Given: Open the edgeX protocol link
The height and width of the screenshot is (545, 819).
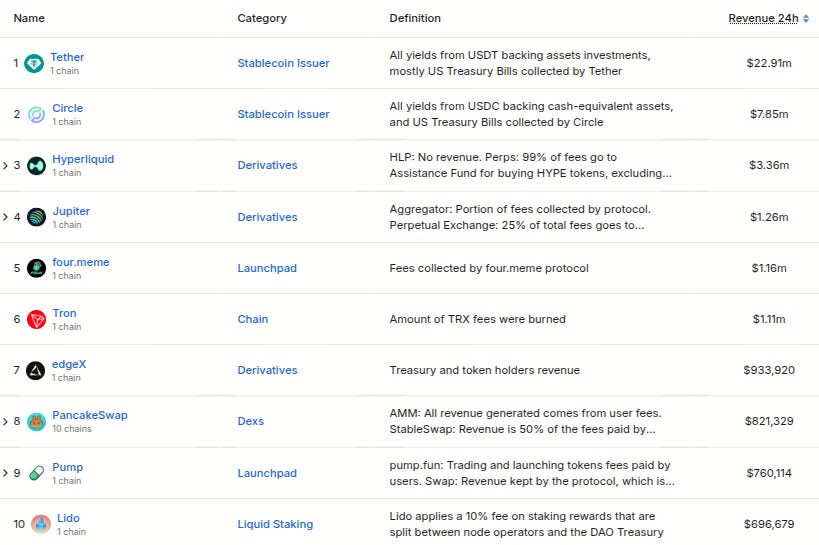Looking at the screenshot, I should coord(69,364).
